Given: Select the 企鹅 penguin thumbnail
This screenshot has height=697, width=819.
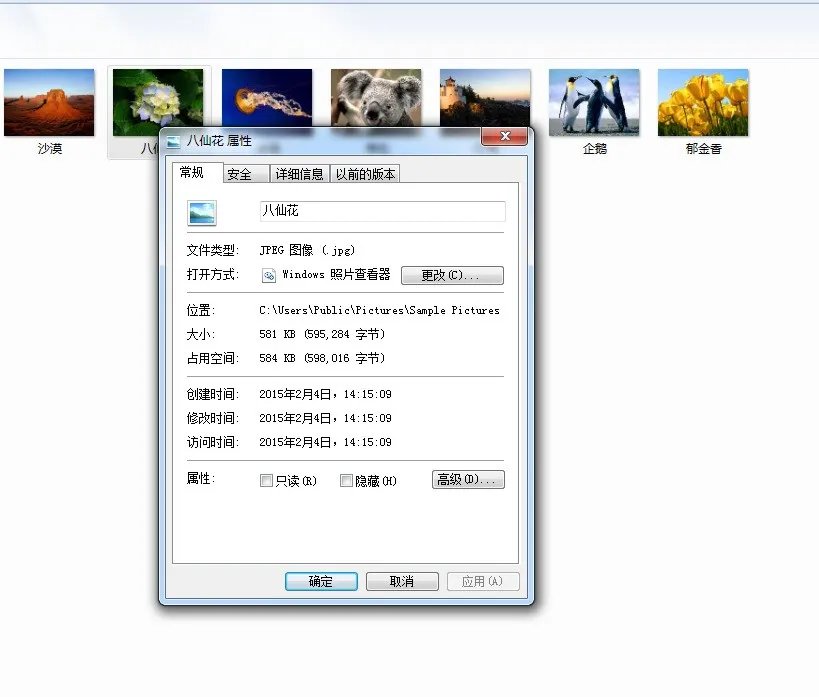Looking at the screenshot, I should point(594,97).
